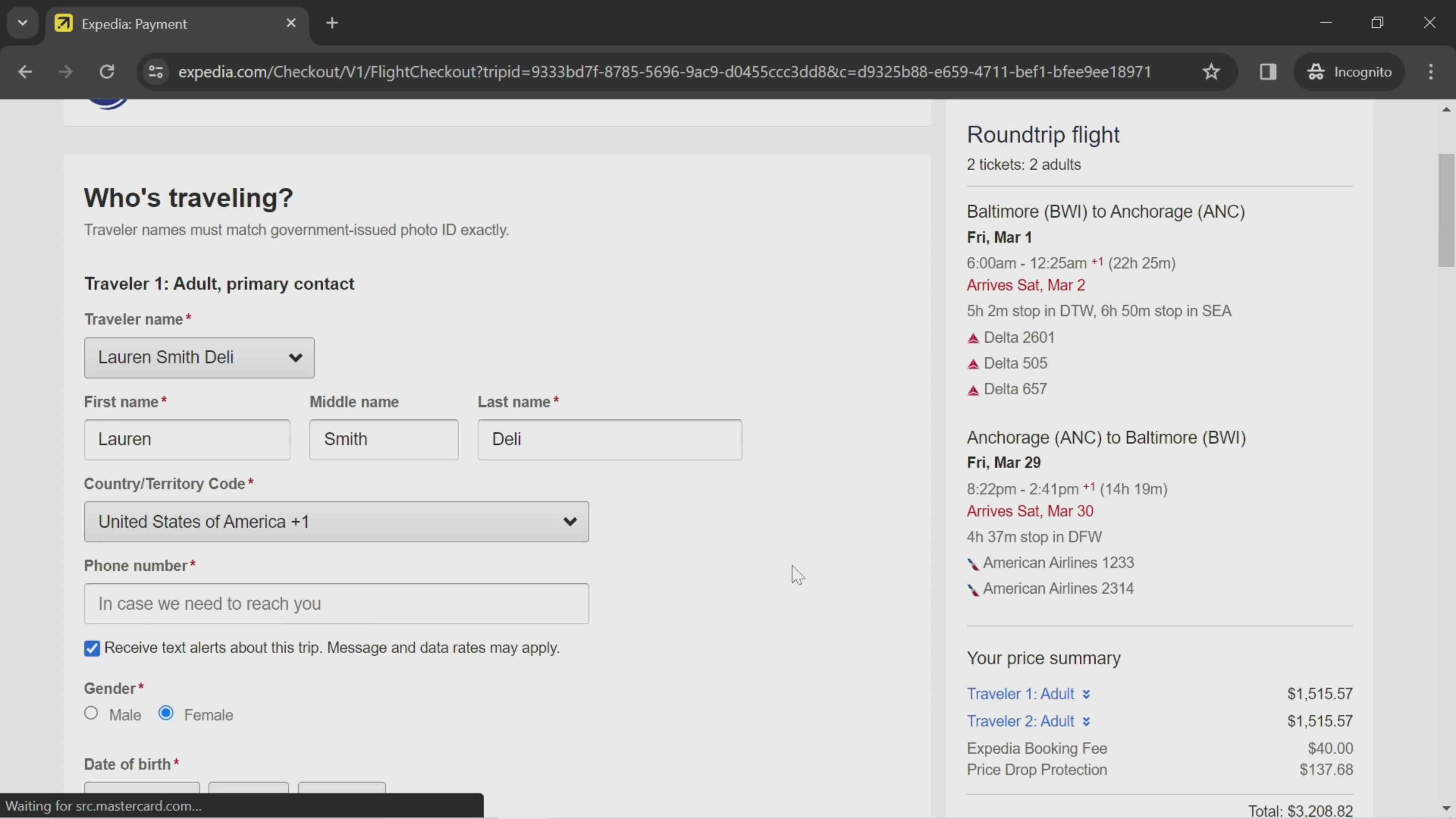Open the tab search dropdown arrow
Screen dimensions: 1456x819
point(23,23)
